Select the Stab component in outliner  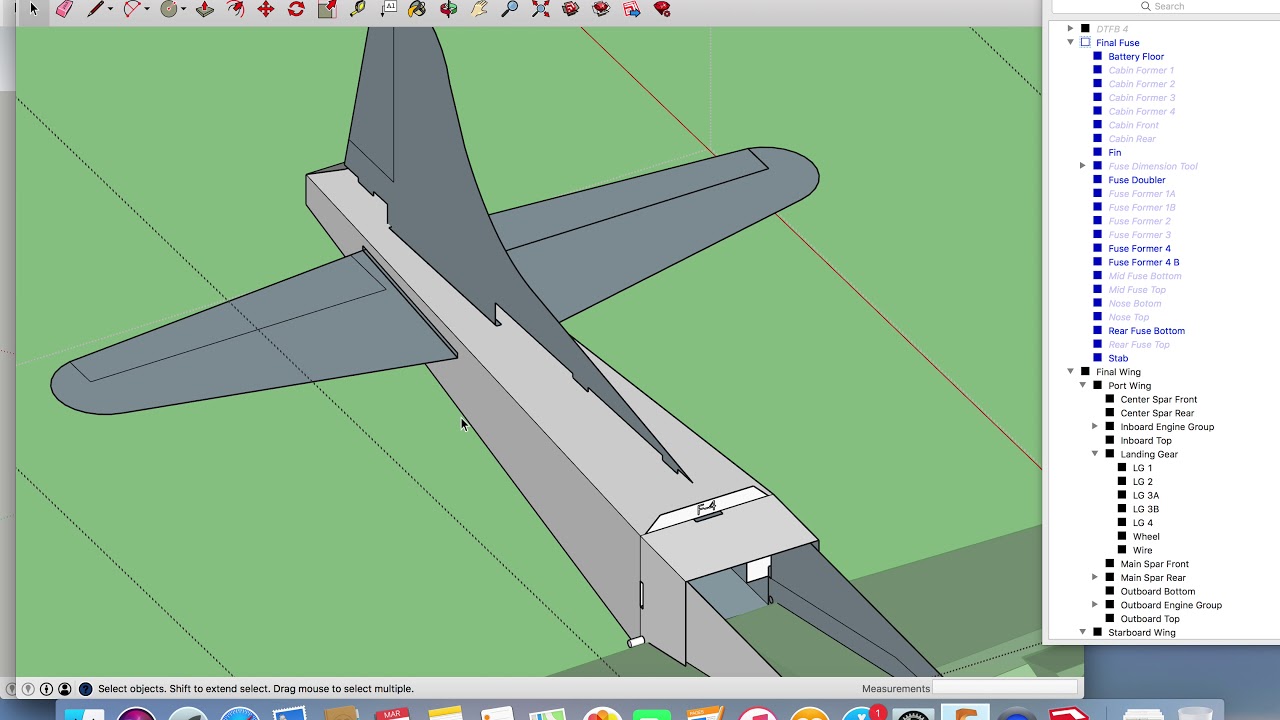[1118, 358]
